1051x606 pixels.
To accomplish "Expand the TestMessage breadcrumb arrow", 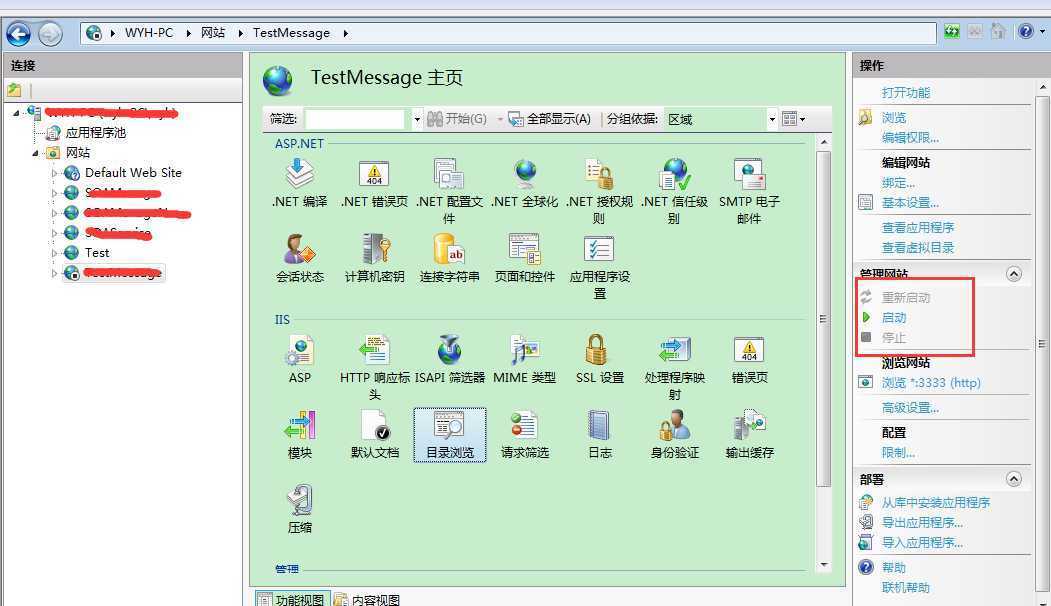I will point(345,33).
